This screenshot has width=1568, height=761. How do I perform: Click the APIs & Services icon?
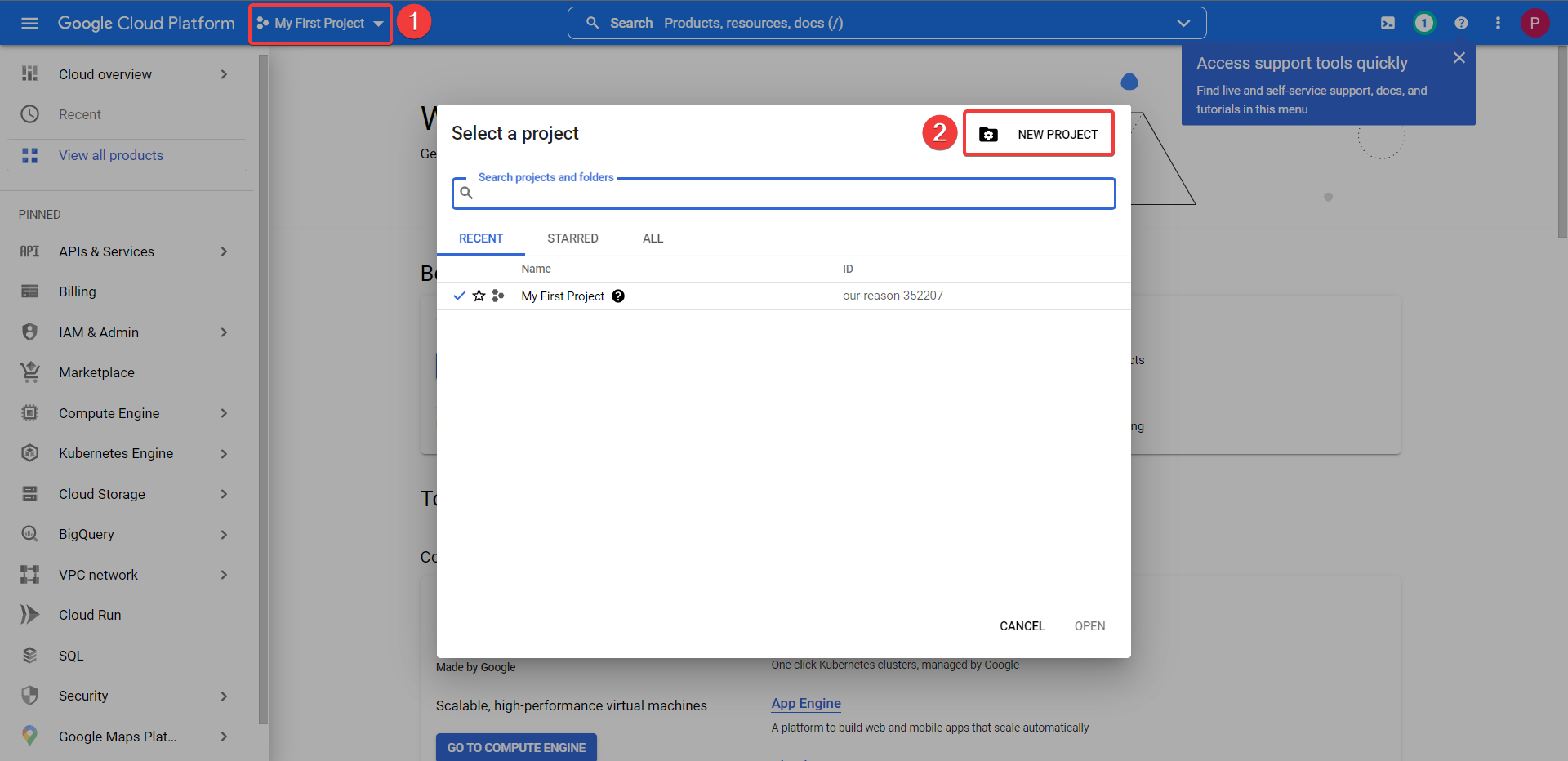[x=29, y=251]
